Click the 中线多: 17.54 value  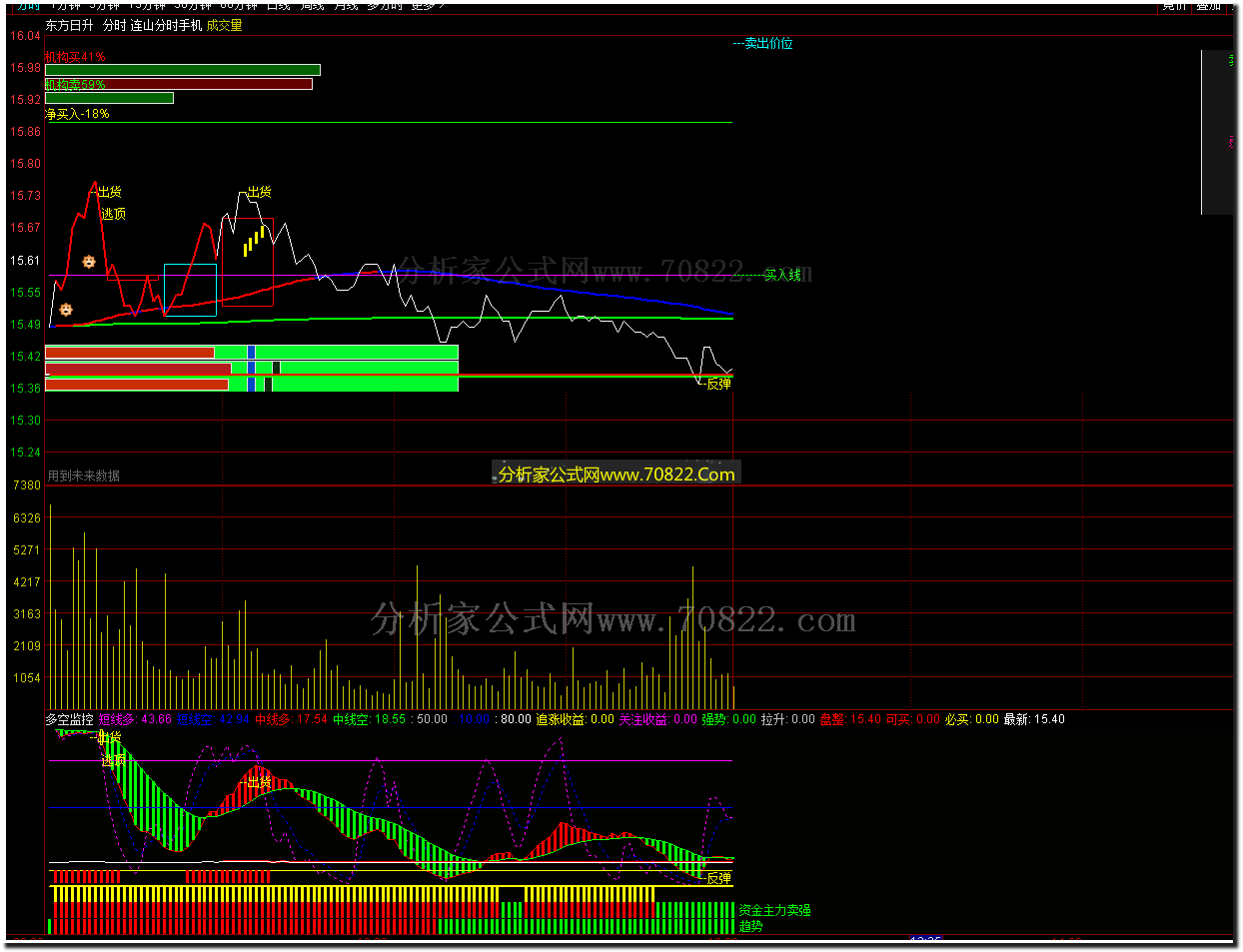click(291, 719)
